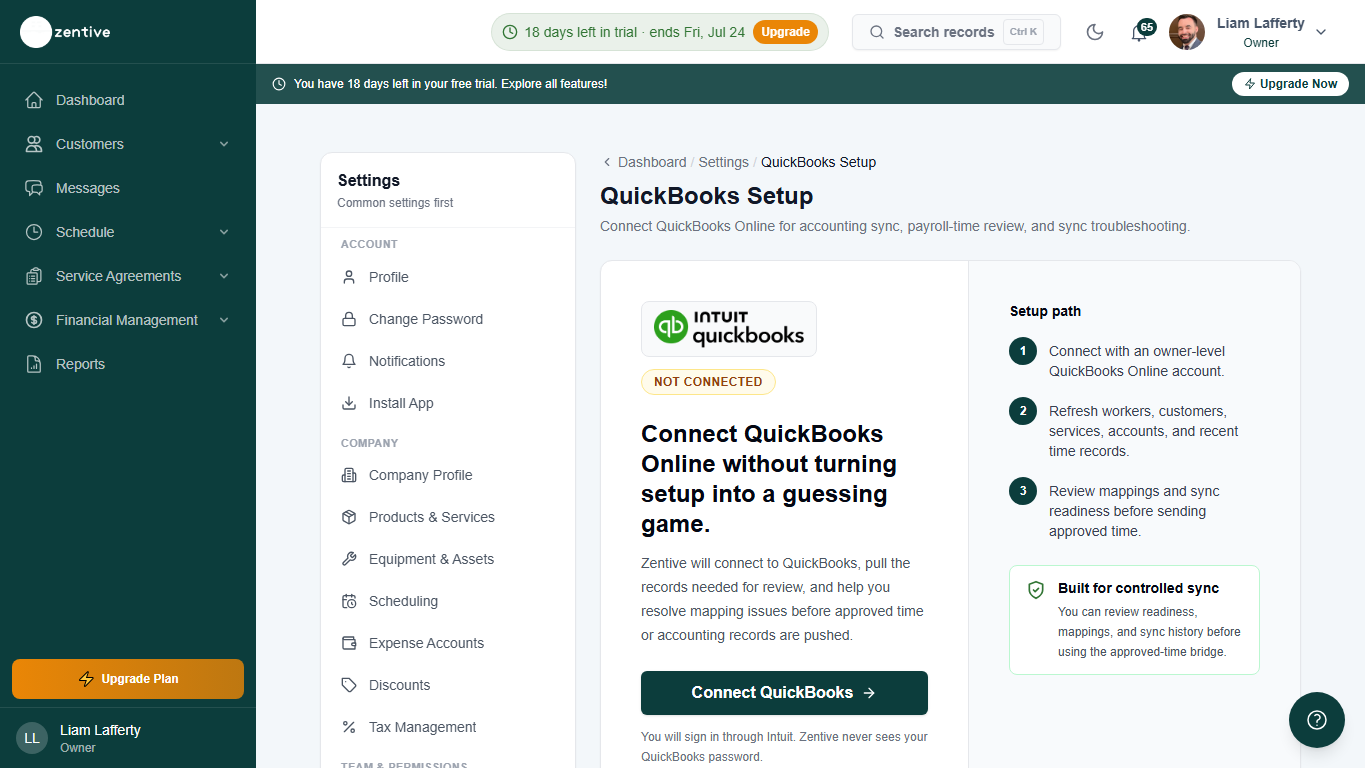Open Dashboard in the left sidebar
The height and width of the screenshot is (768, 1365).
(x=128, y=100)
